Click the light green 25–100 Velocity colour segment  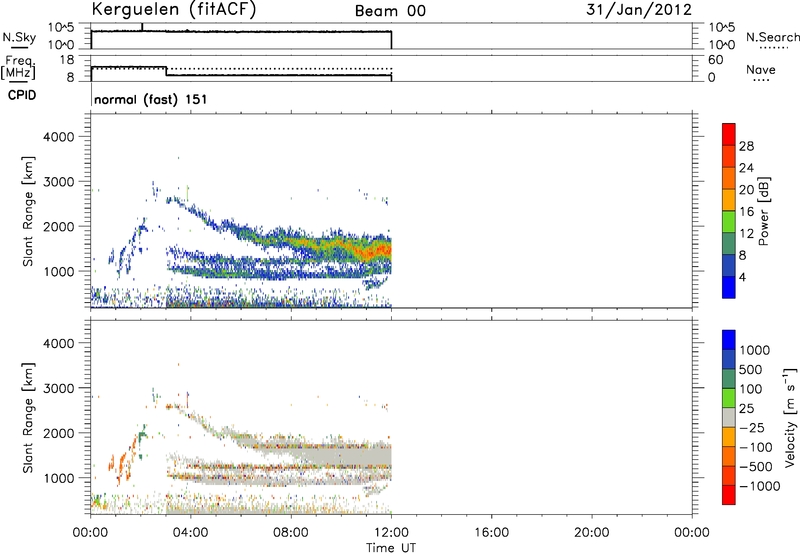pos(729,398)
